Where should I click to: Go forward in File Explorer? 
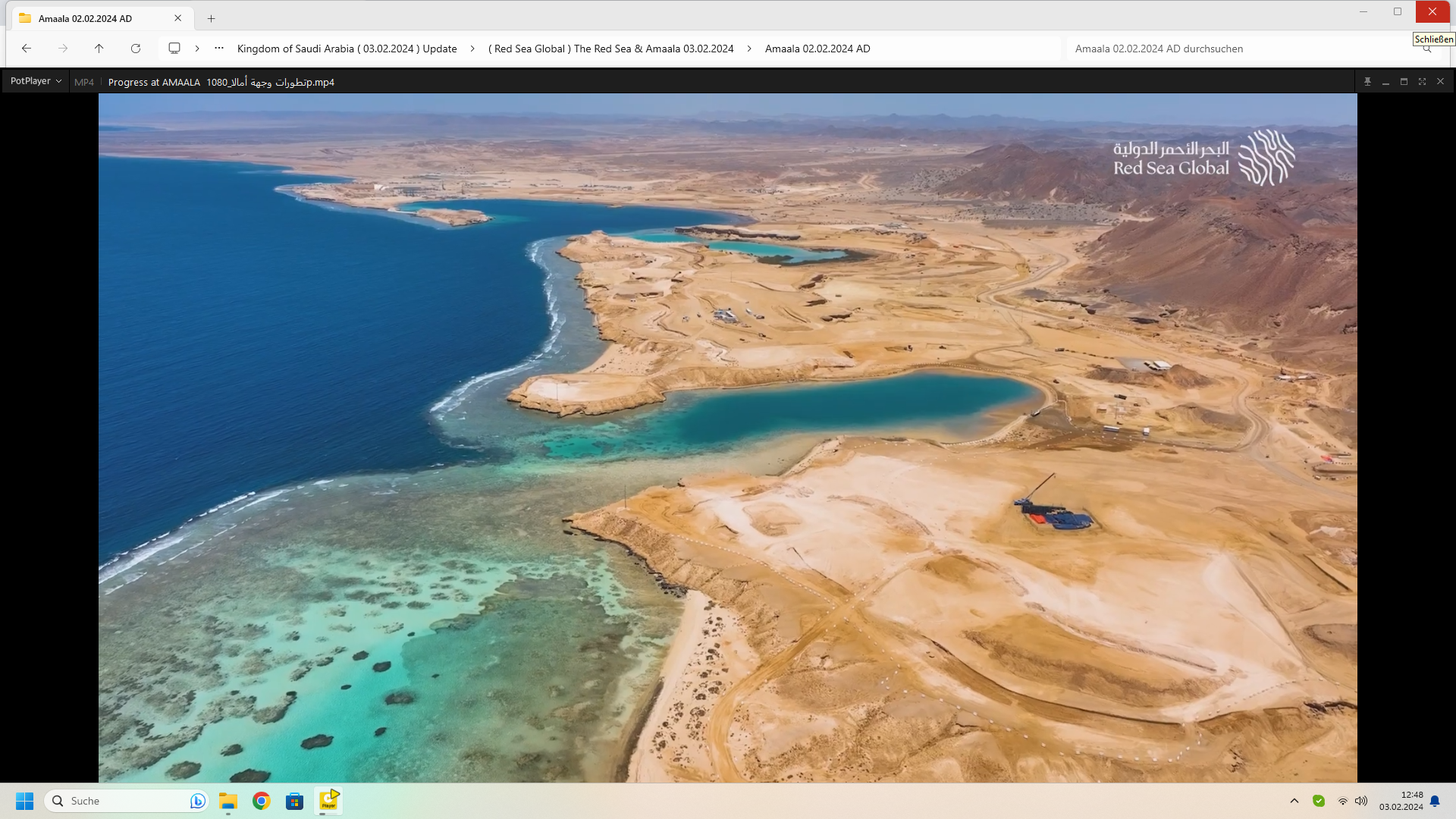click(63, 49)
